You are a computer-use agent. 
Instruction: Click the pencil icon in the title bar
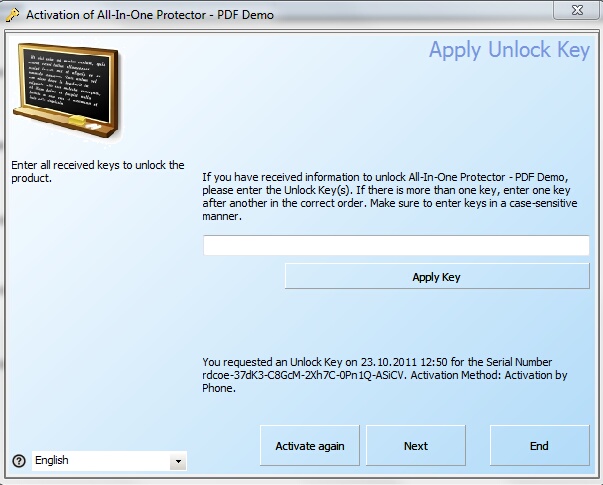coord(12,15)
